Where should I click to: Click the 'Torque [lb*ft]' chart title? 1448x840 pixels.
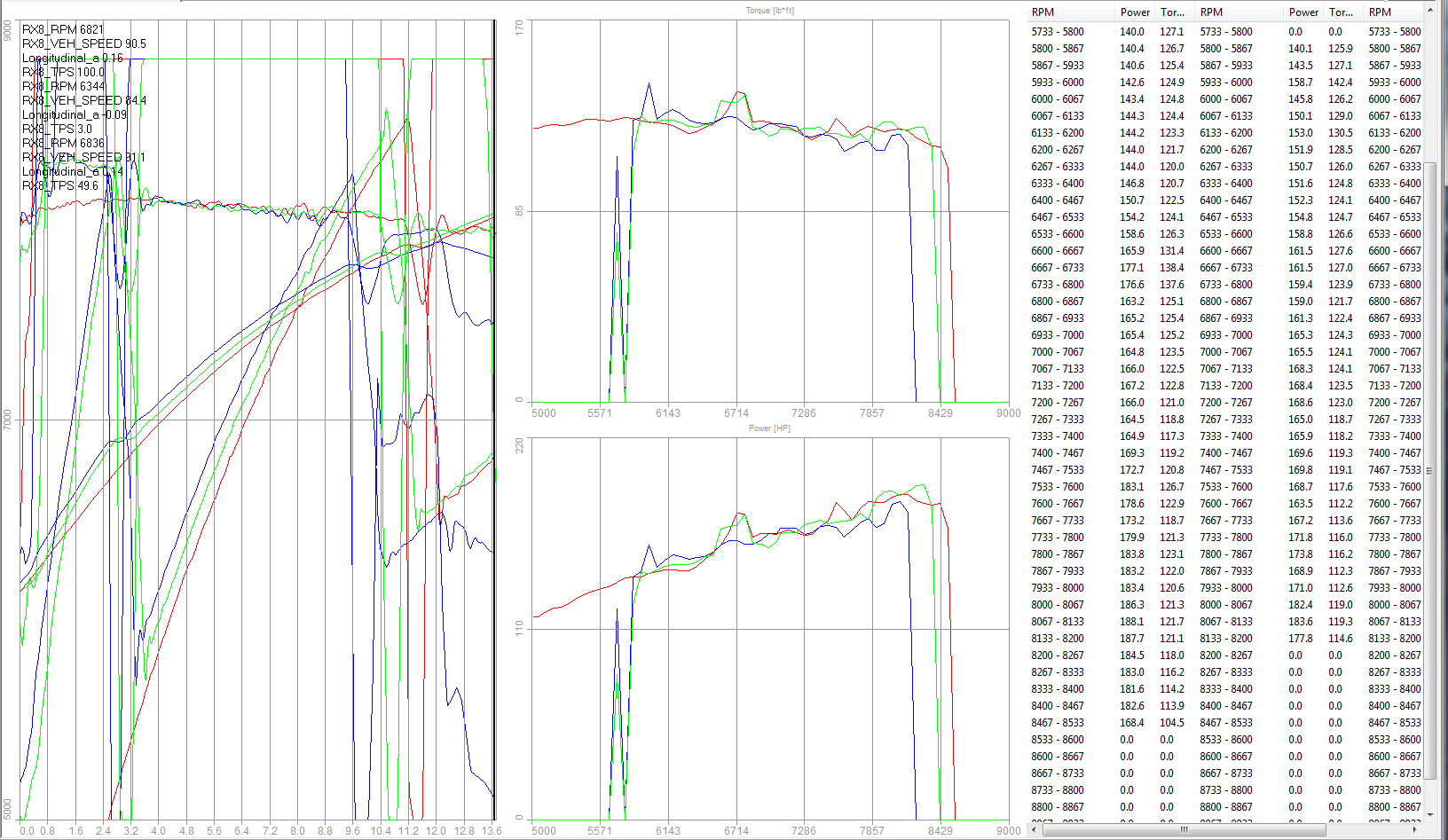pos(769,11)
